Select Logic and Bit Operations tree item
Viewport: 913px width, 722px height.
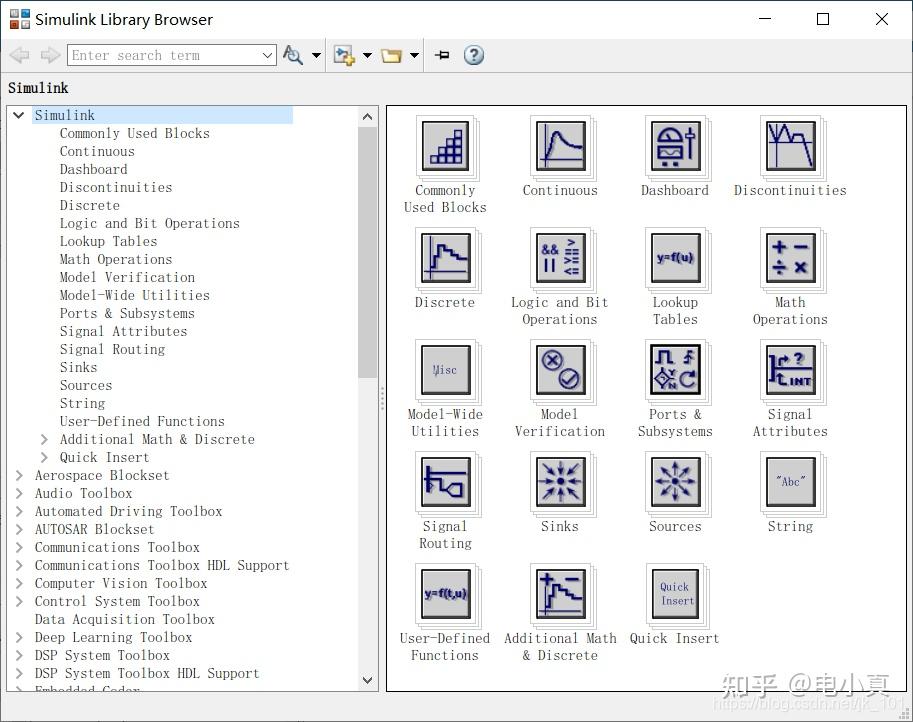click(150, 224)
